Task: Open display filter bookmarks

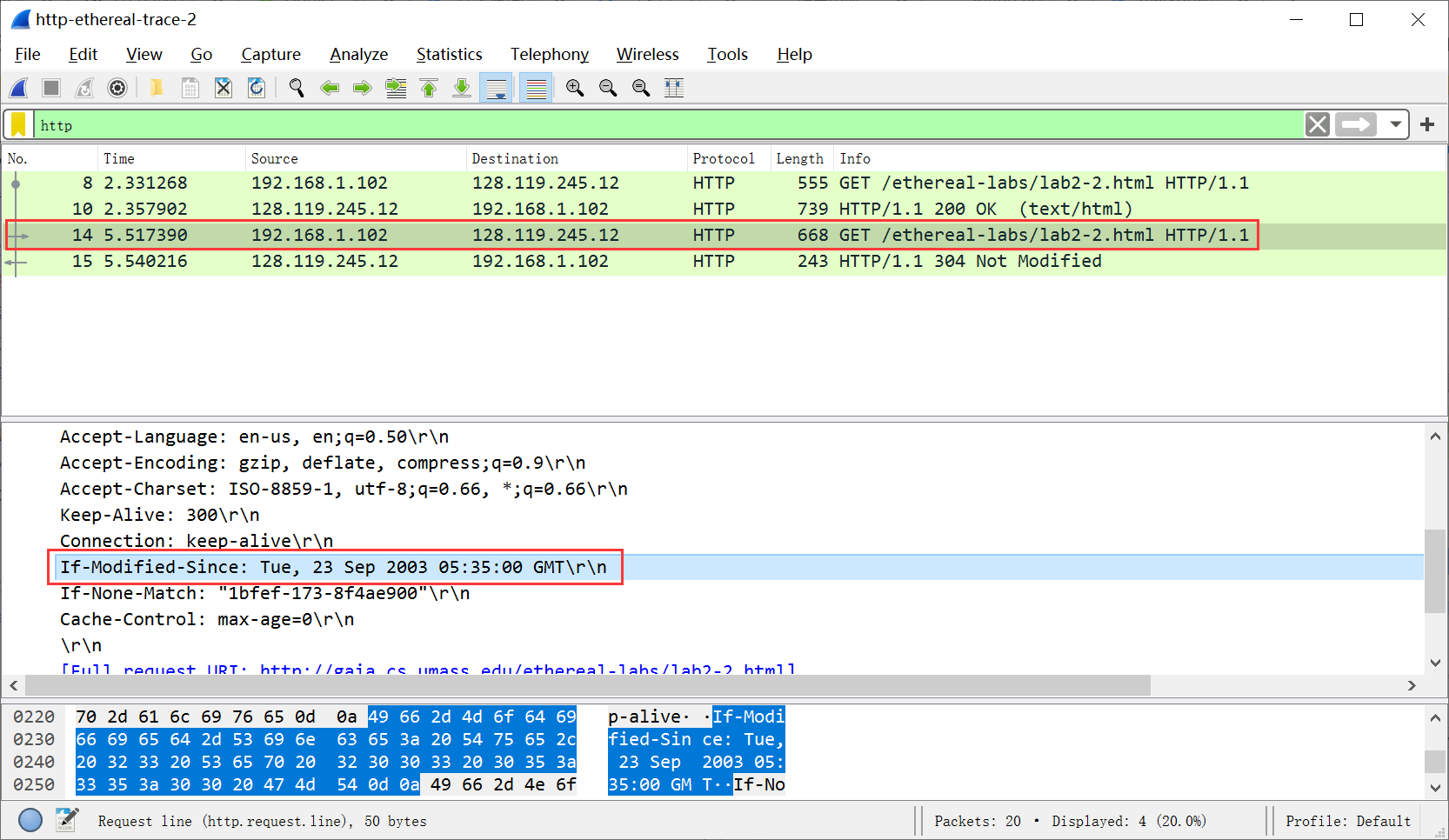Action: pyautogui.click(x=18, y=125)
